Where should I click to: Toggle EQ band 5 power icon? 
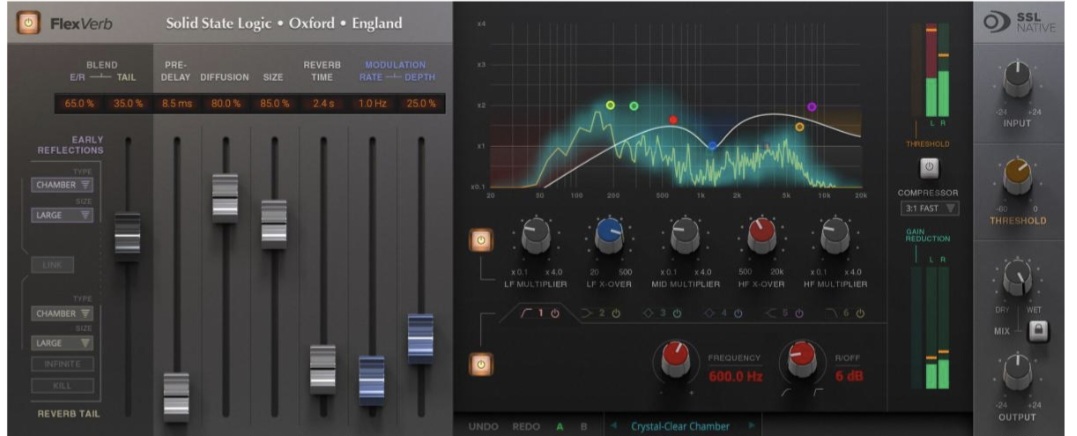[x=800, y=313]
